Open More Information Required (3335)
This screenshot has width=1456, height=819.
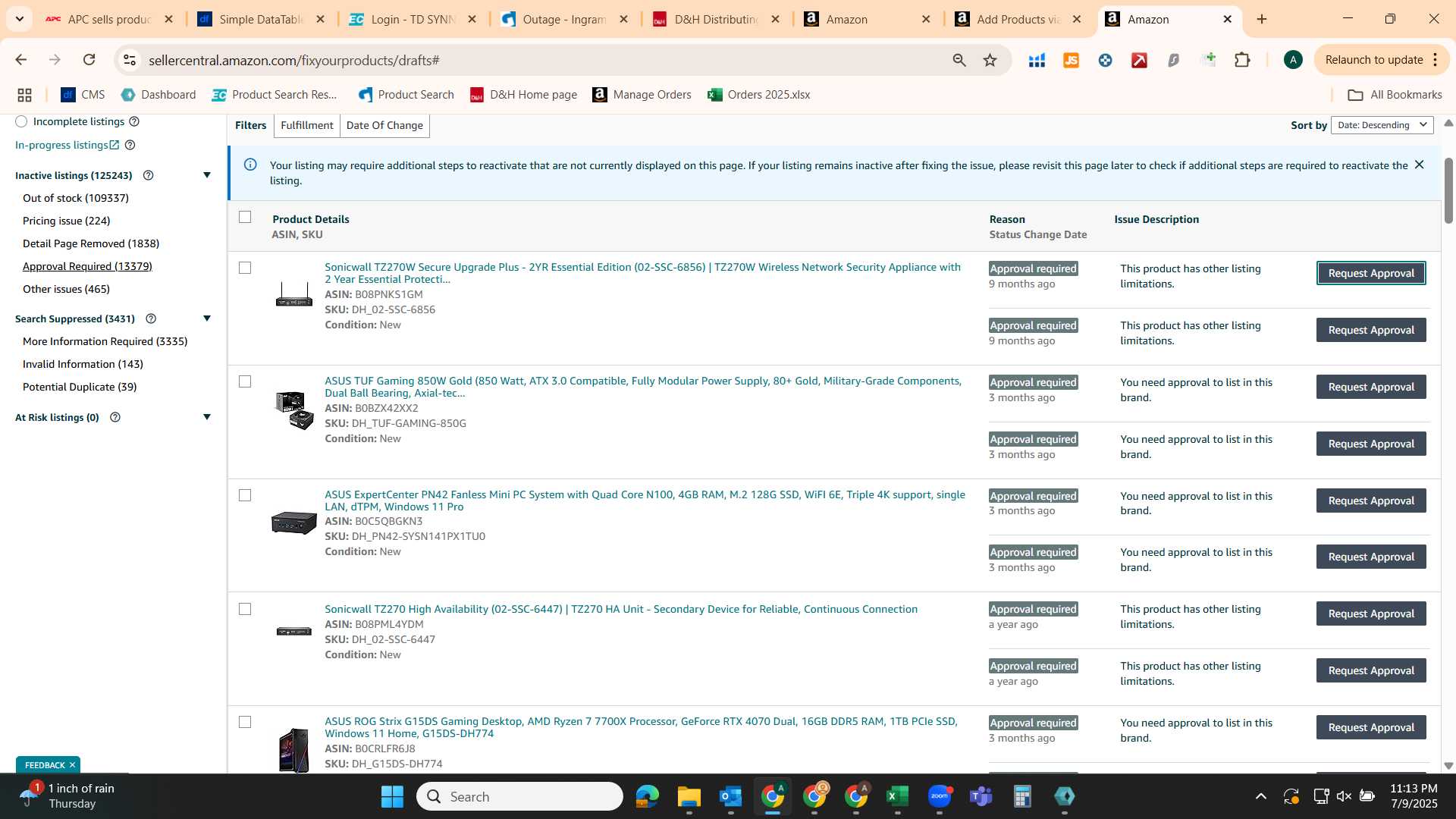105,341
